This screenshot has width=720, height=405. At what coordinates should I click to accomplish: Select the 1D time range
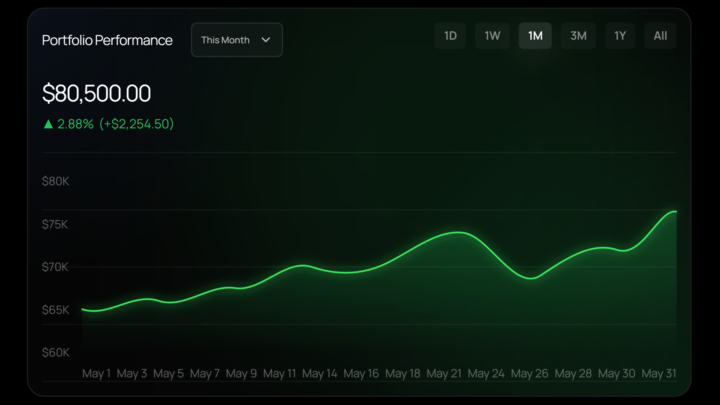[x=450, y=36]
